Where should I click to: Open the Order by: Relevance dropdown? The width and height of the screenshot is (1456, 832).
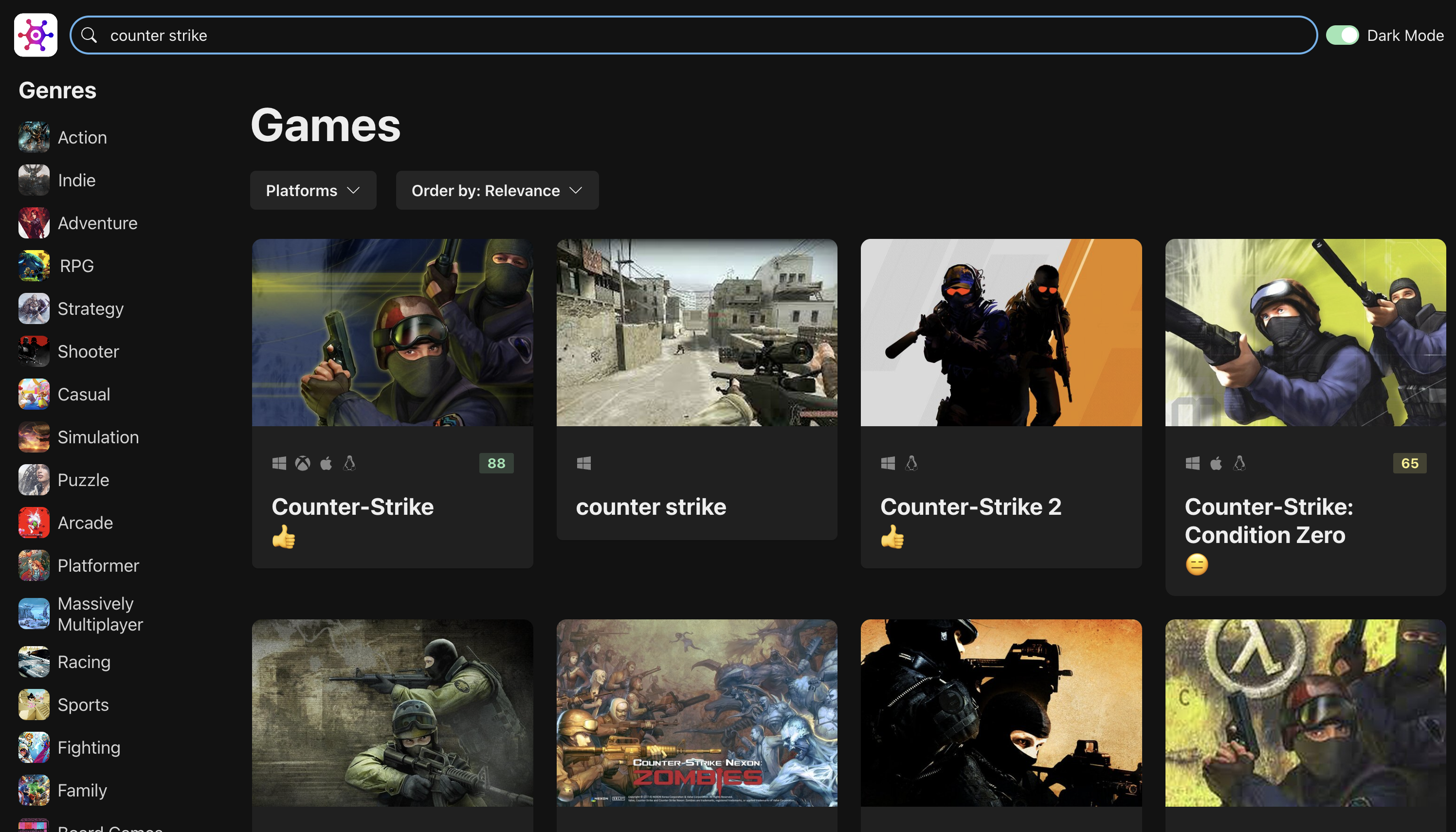(x=497, y=190)
